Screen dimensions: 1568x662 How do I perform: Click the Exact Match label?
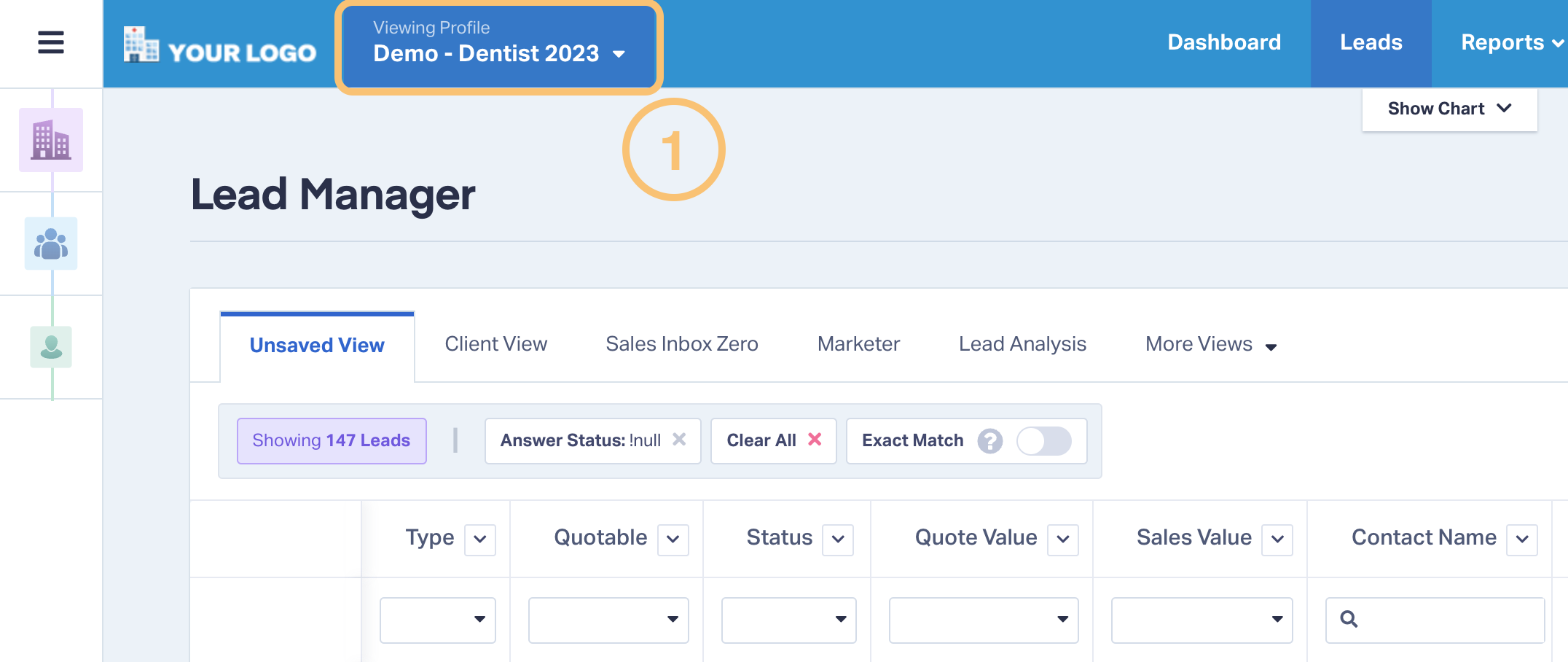point(912,440)
